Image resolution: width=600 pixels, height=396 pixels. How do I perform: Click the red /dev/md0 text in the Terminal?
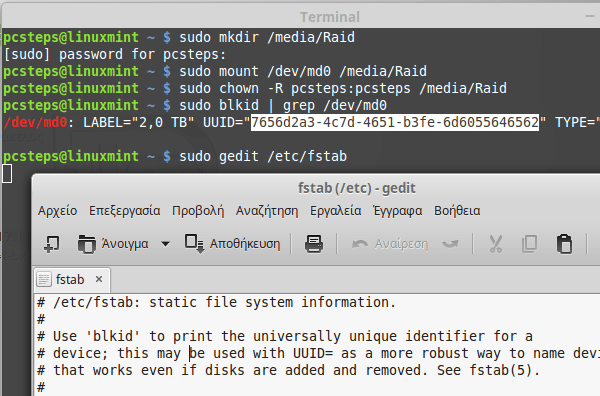[35, 122]
